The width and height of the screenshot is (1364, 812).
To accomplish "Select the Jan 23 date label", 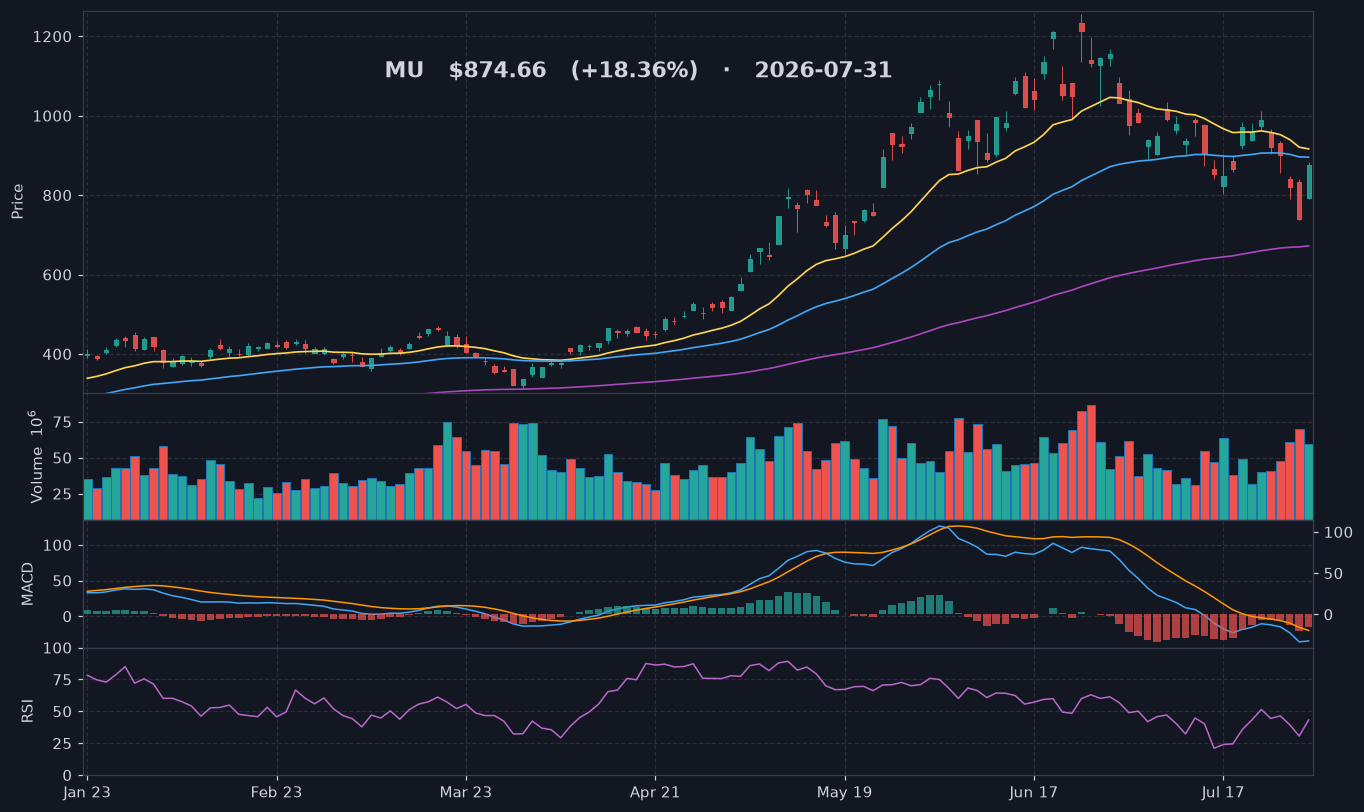I will point(87,793).
